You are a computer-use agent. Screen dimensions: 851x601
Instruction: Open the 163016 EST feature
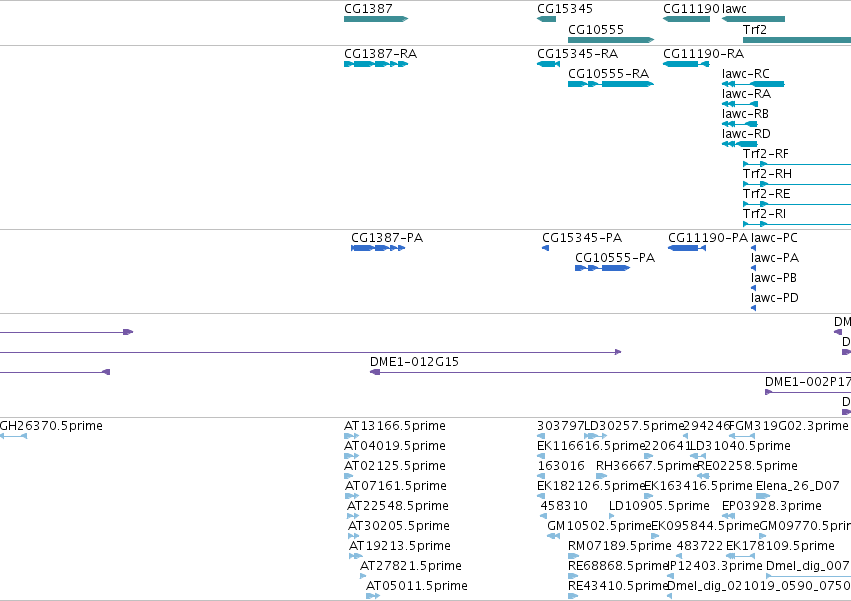tap(541, 476)
